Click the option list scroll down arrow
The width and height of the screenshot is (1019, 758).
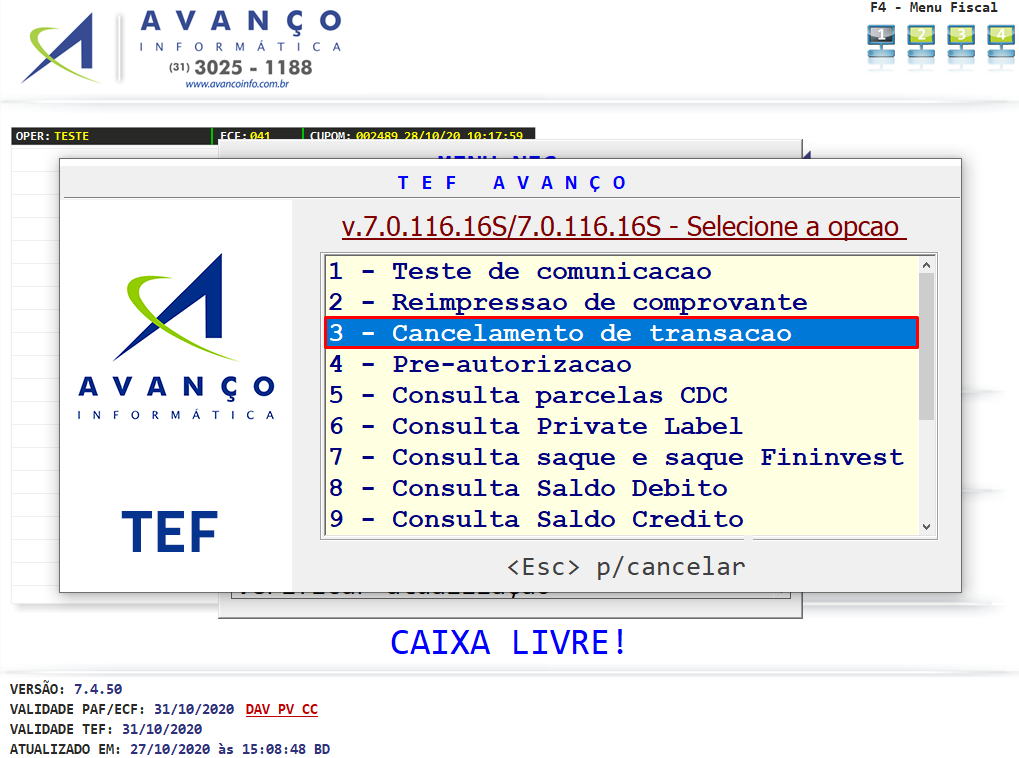(927, 527)
